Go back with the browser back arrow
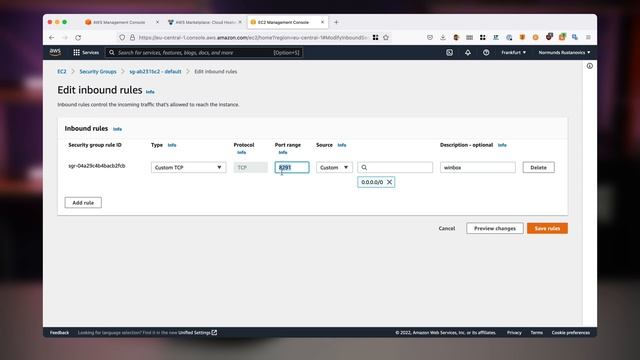The height and width of the screenshot is (360, 640). tap(51, 38)
